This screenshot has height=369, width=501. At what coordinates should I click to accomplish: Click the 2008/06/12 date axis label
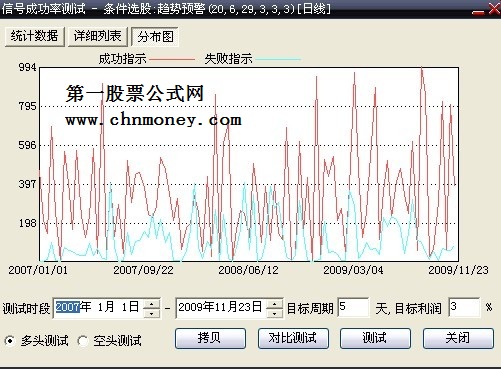point(248,270)
